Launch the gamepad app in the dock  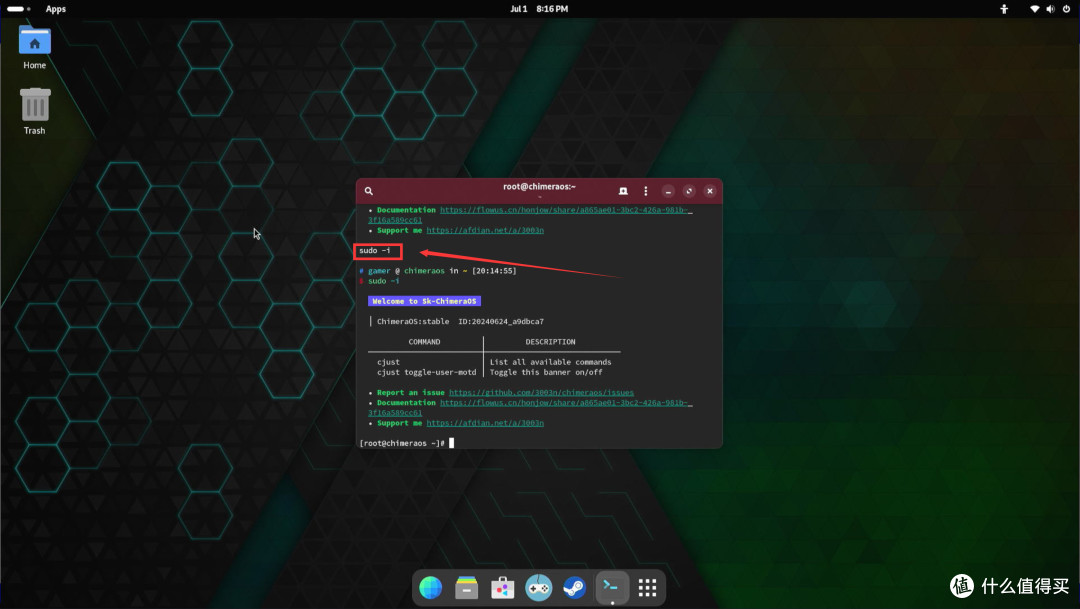click(538, 588)
